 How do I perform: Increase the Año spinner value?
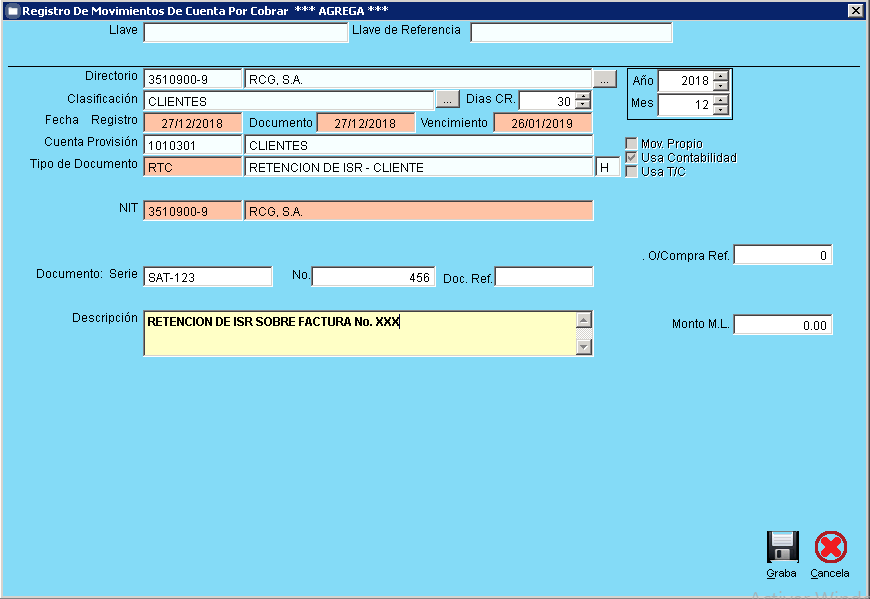click(721, 75)
